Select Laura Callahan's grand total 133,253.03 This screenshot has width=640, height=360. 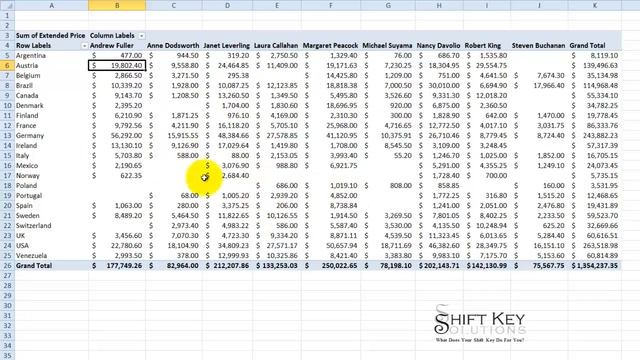click(277, 266)
